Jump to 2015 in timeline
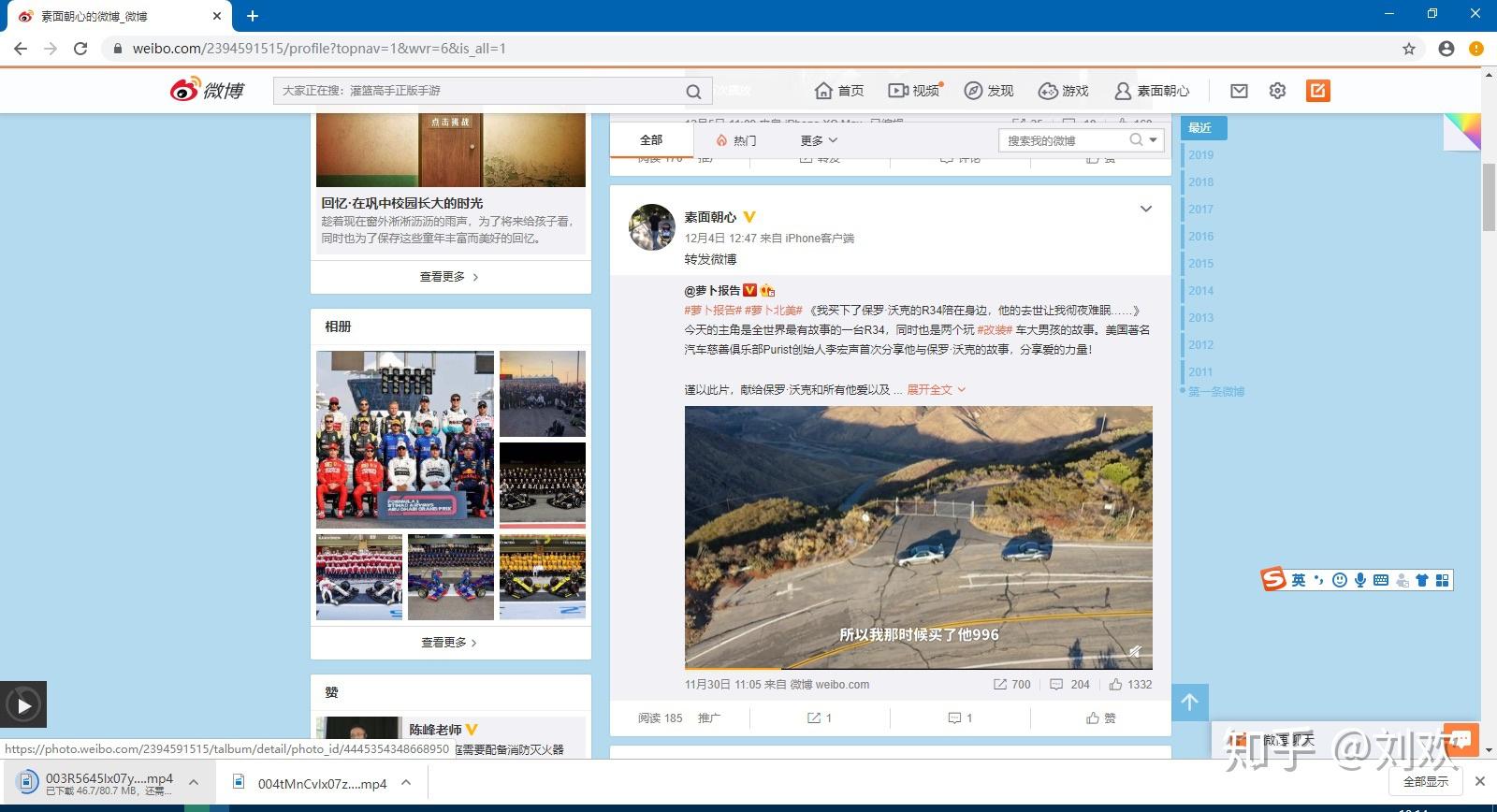 tap(1200, 264)
